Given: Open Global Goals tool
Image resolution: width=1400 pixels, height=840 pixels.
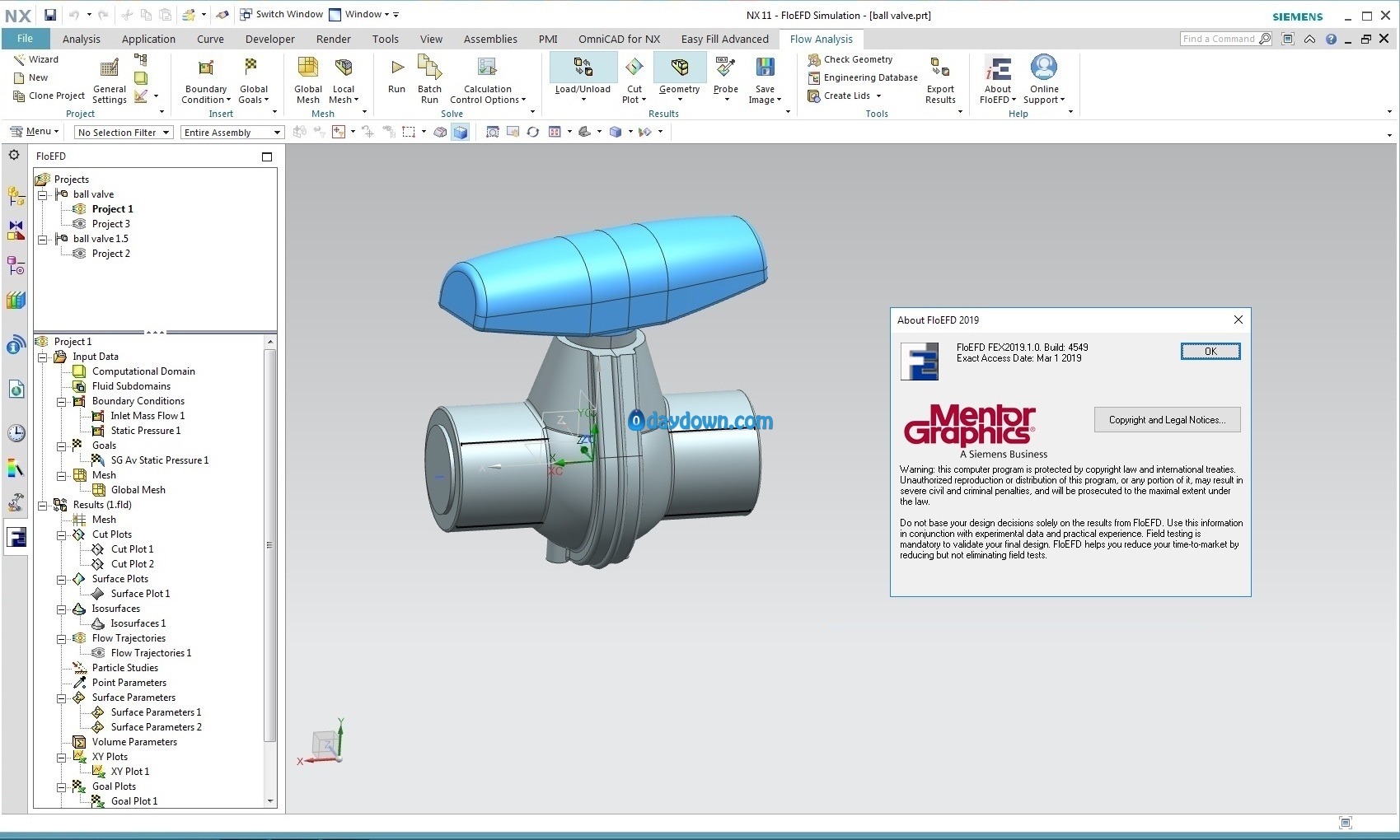Looking at the screenshot, I should click(x=254, y=80).
